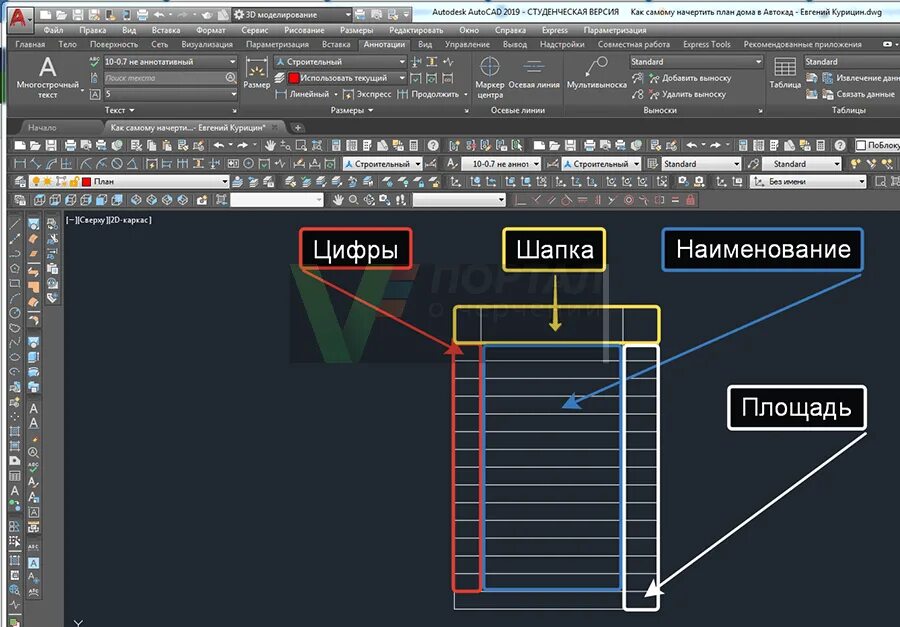Click the Многострочный текст button
This screenshot has width=900, height=627.
(48, 78)
